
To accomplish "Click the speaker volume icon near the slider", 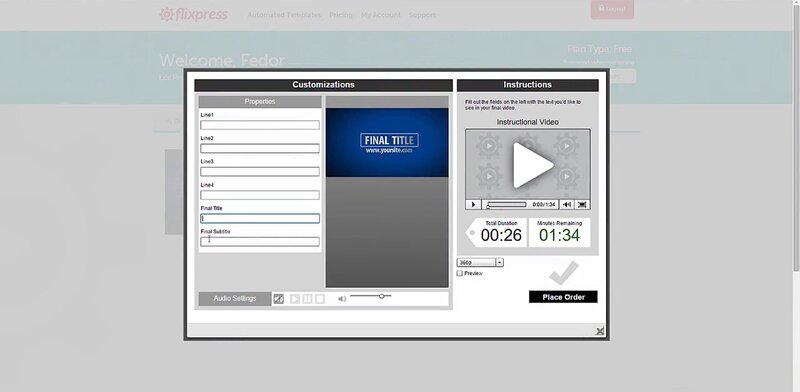I will click(x=342, y=299).
